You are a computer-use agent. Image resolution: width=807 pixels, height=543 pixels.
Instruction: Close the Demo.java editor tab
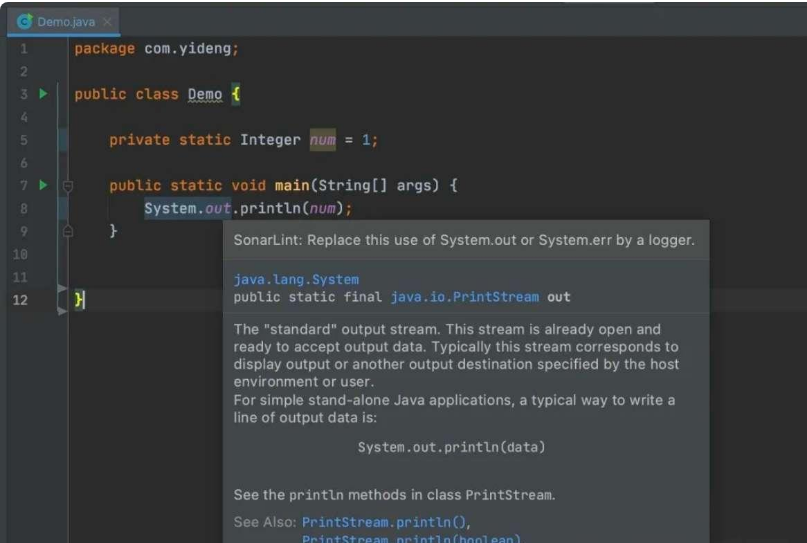click(107, 21)
